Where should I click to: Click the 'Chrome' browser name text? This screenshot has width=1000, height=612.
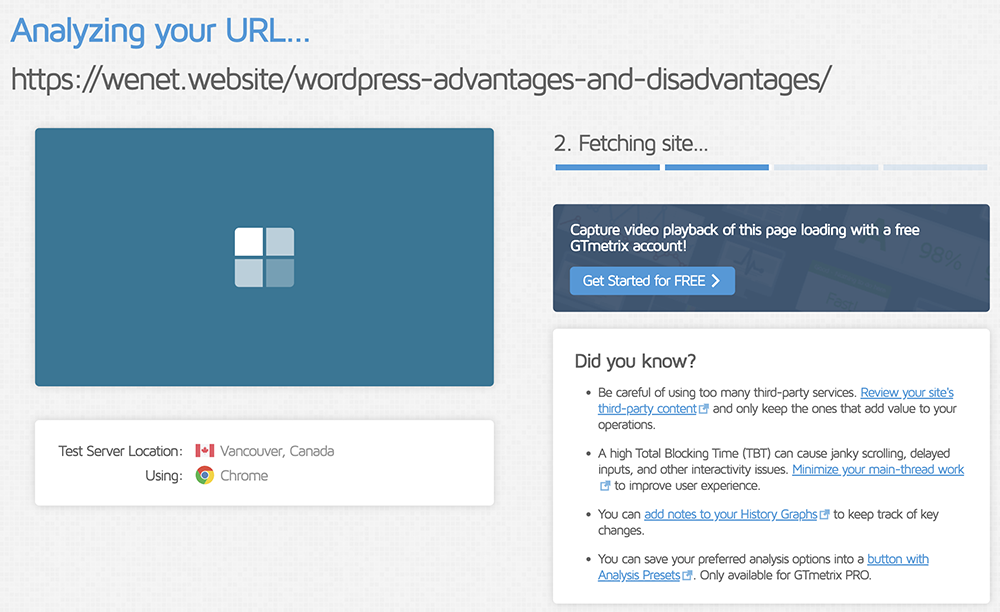click(244, 476)
